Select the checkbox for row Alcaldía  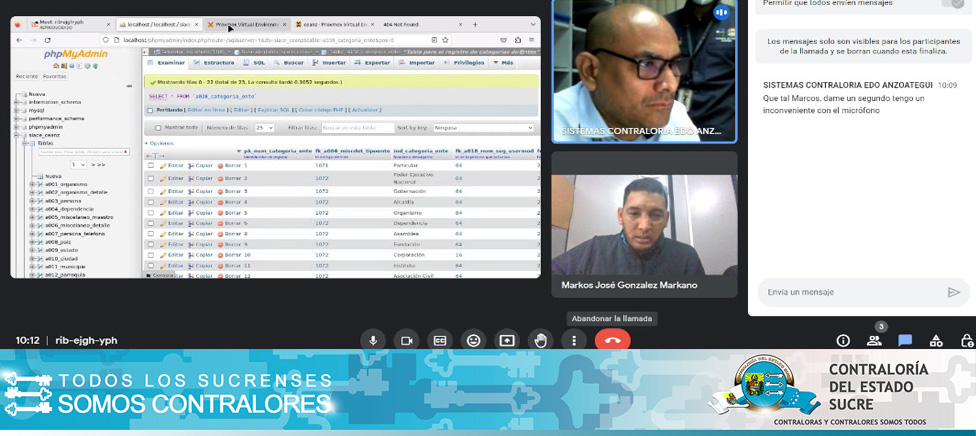(x=151, y=202)
